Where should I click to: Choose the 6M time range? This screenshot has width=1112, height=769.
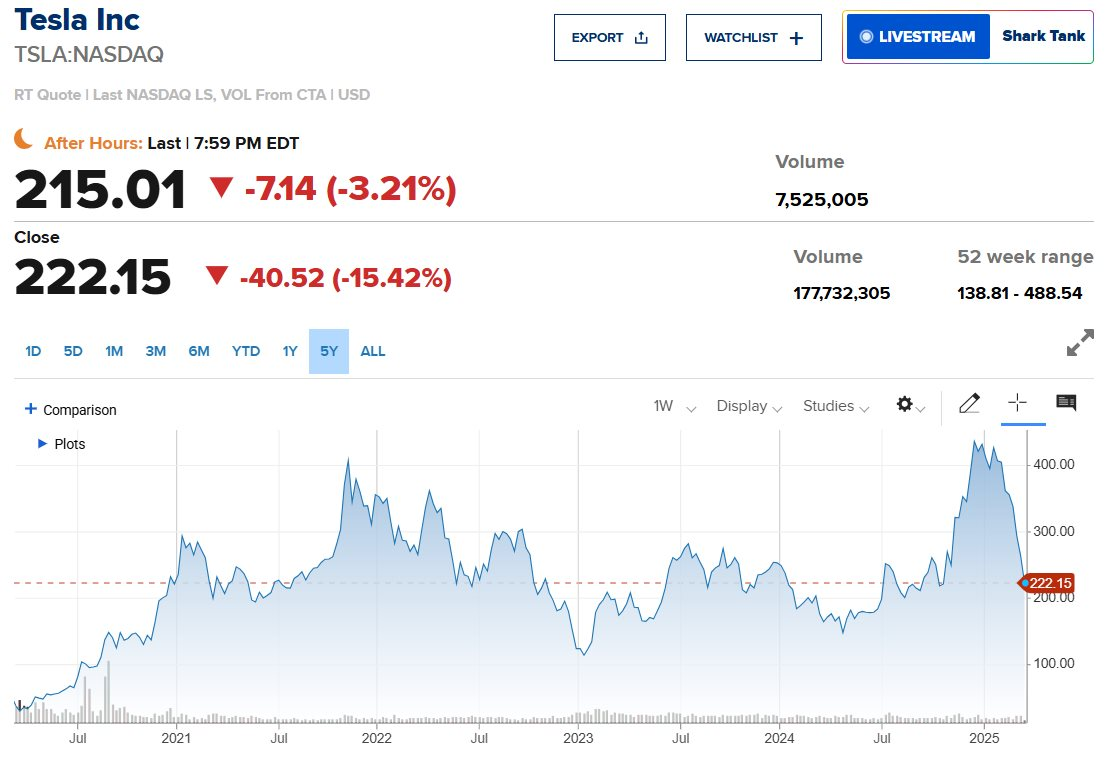(198, 351)
